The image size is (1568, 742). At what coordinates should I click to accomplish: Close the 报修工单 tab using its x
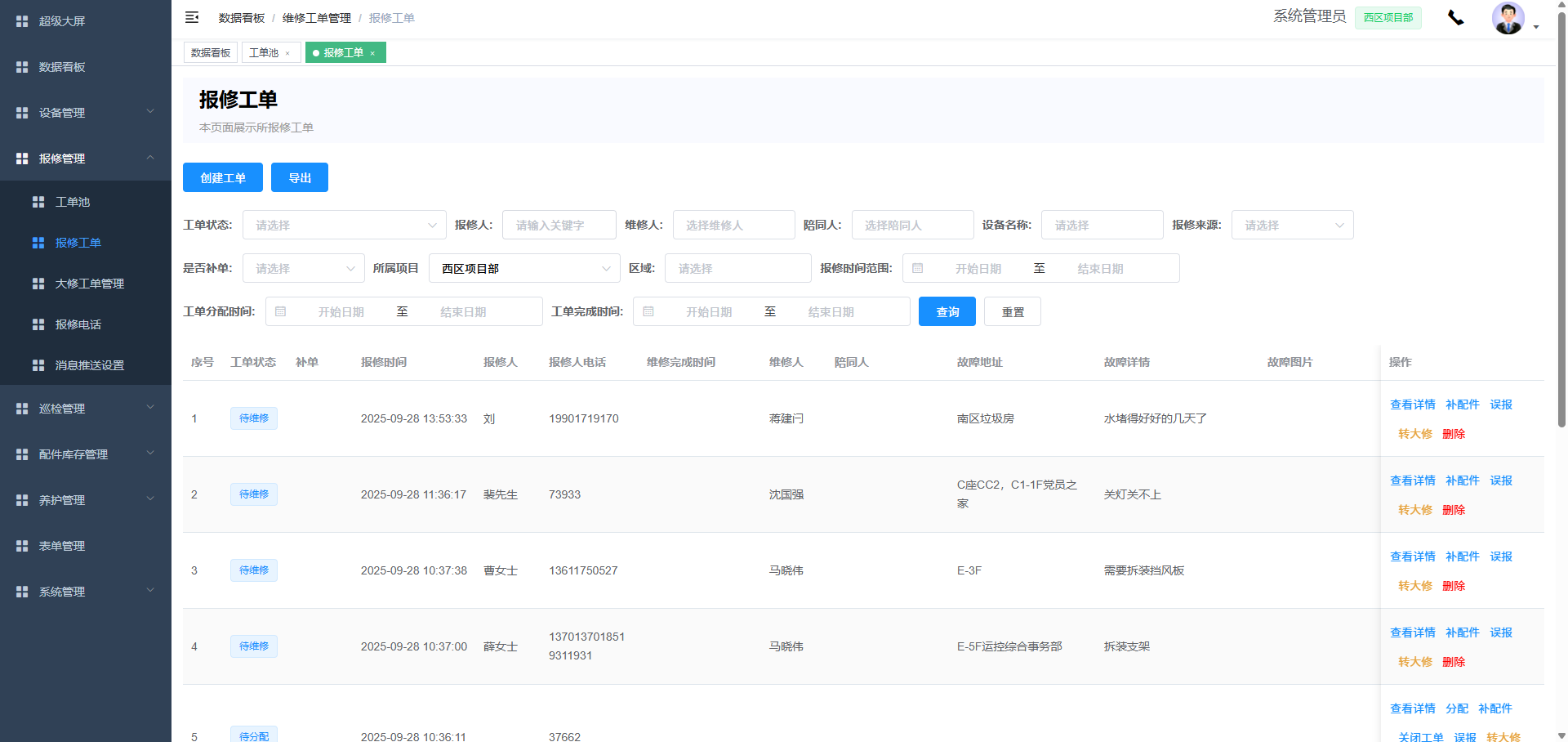click(372, 53)
